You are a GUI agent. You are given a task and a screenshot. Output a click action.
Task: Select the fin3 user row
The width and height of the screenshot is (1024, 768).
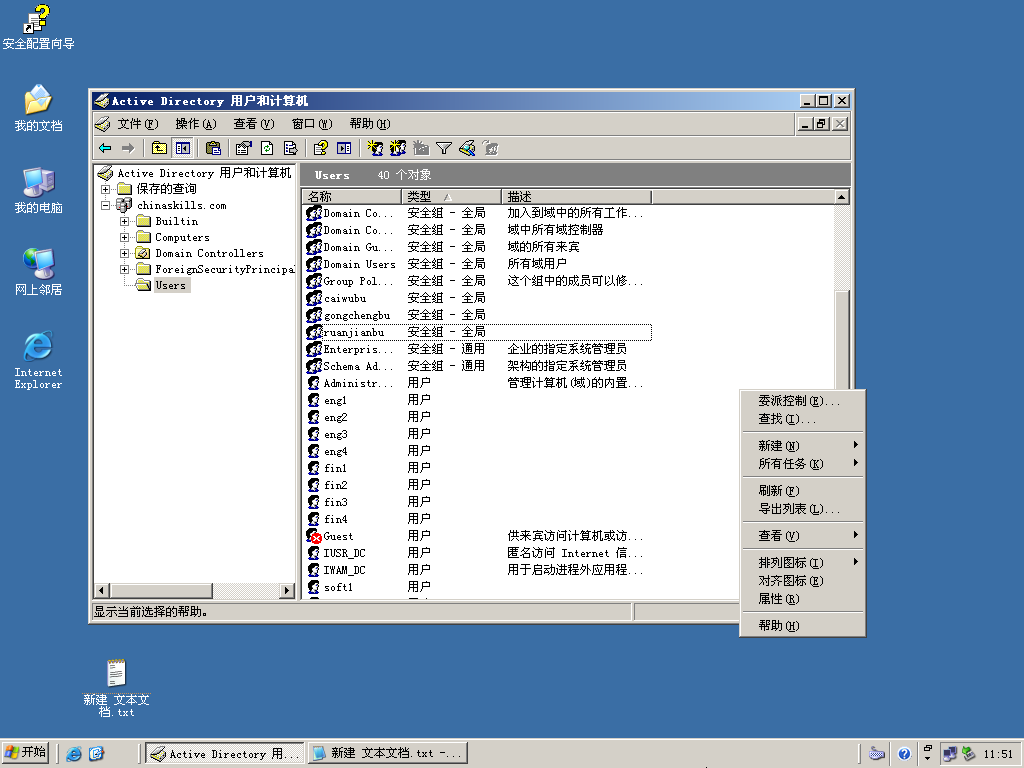click(477, 502)
